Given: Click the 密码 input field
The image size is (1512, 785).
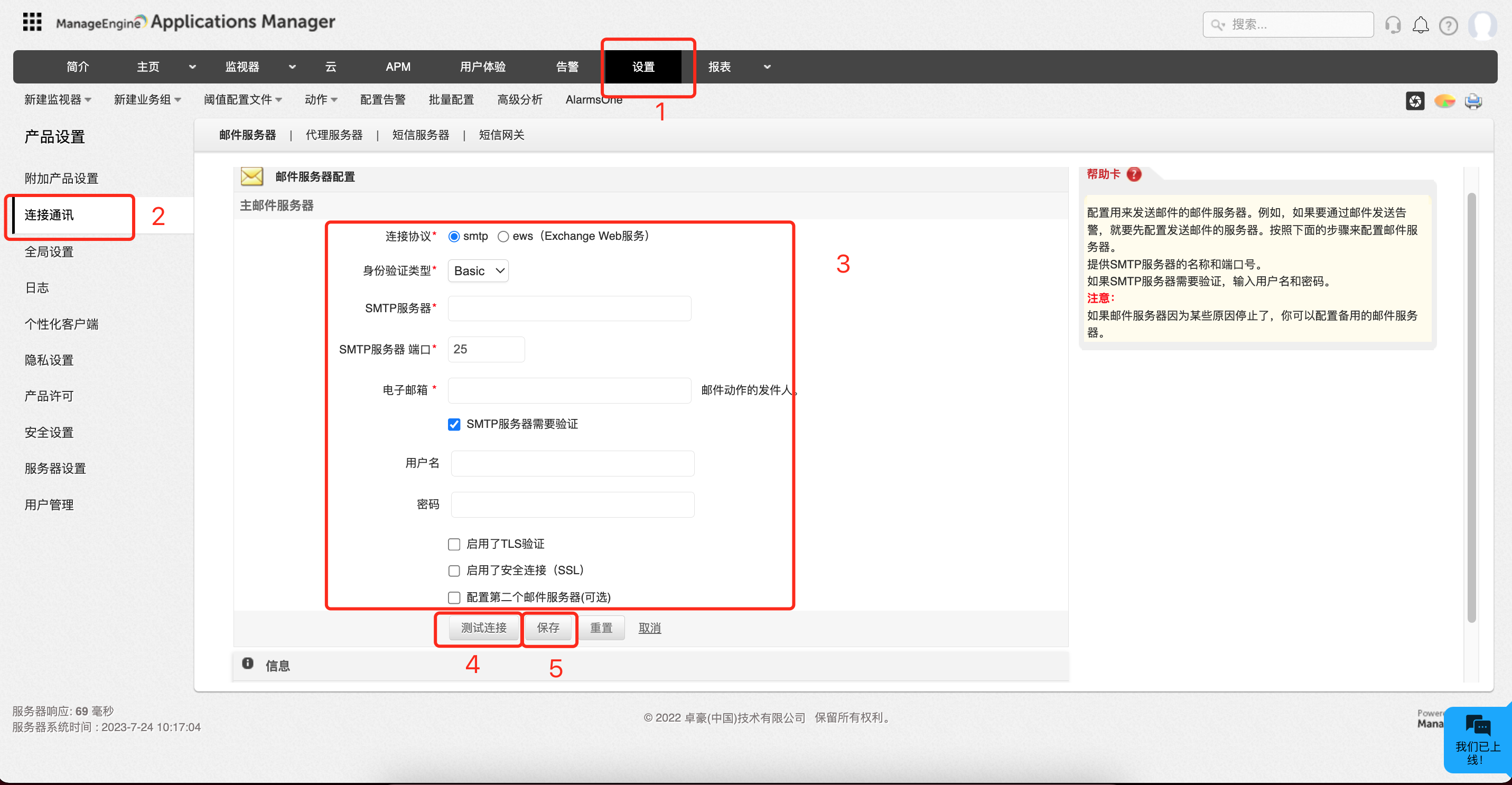Looking at the screenshot, I should pyautogui.click(x=572, y=504).
